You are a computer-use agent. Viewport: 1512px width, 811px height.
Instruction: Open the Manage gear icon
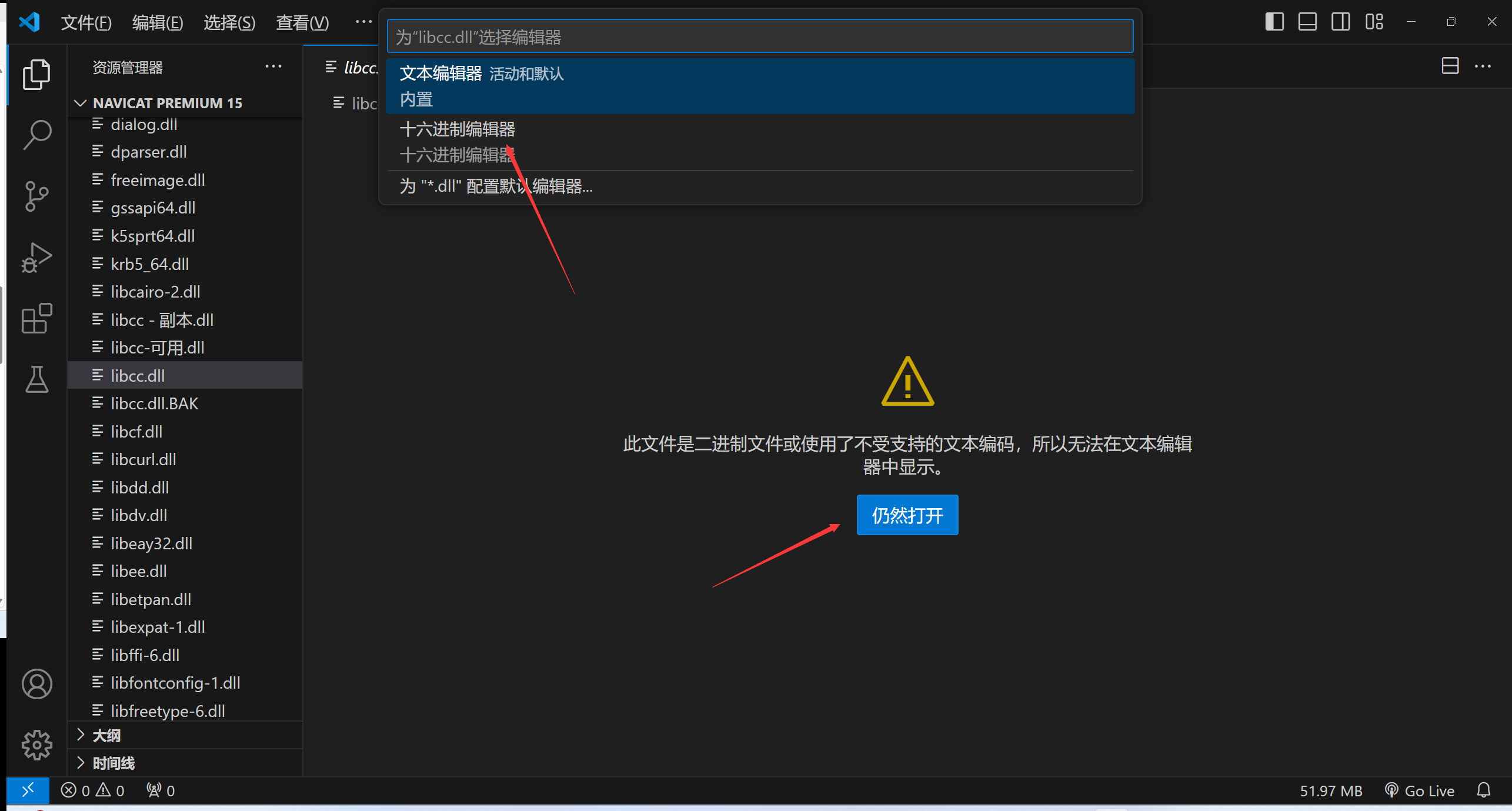pos(37,745)
